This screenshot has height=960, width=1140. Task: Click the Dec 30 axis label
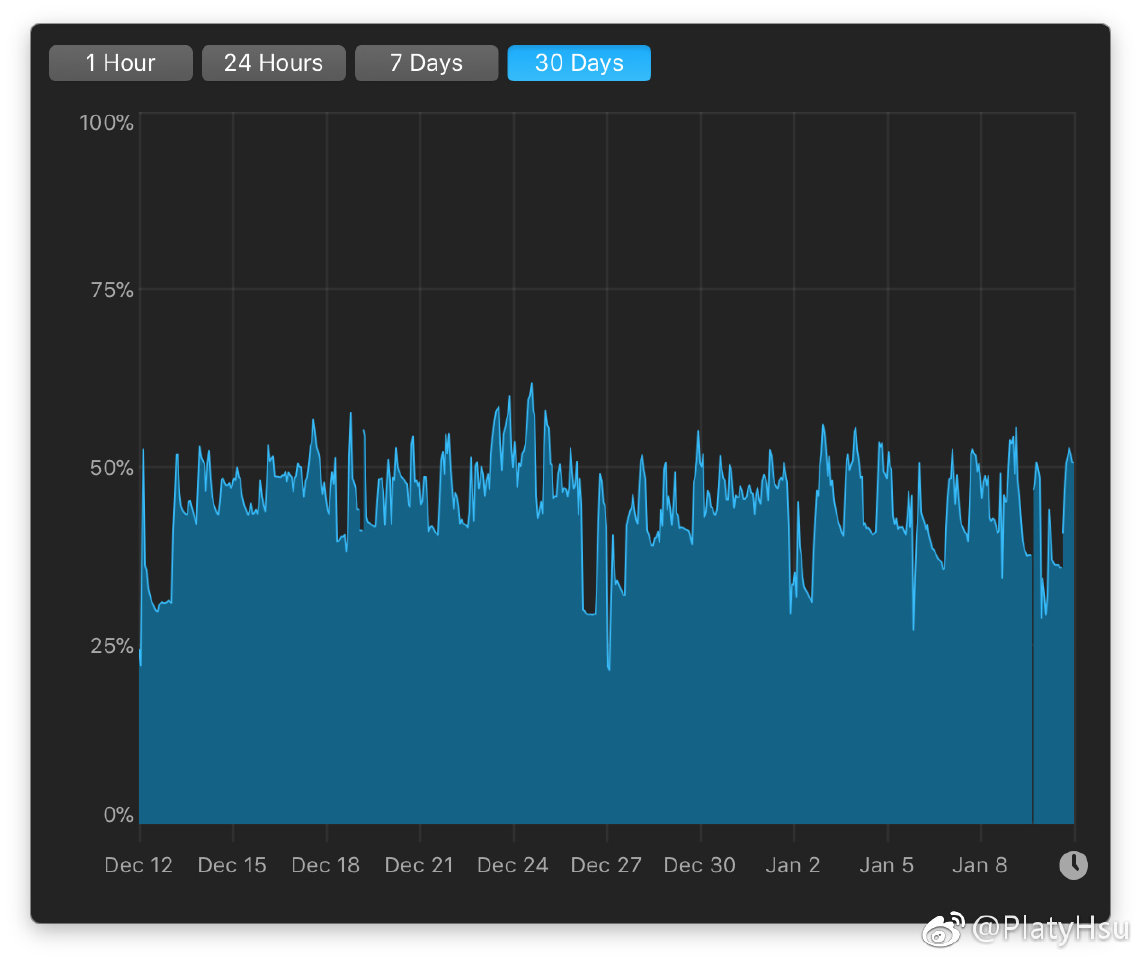pos(700,865)
